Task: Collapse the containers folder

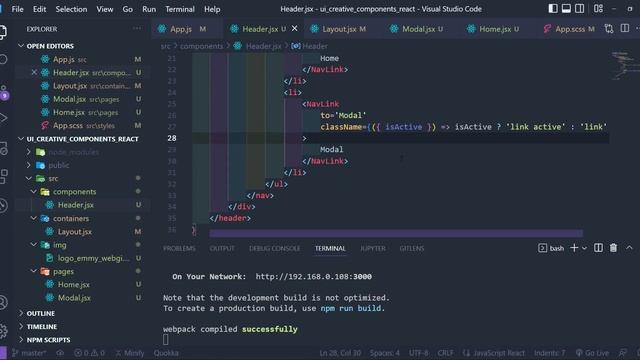Action: (71, 218)
